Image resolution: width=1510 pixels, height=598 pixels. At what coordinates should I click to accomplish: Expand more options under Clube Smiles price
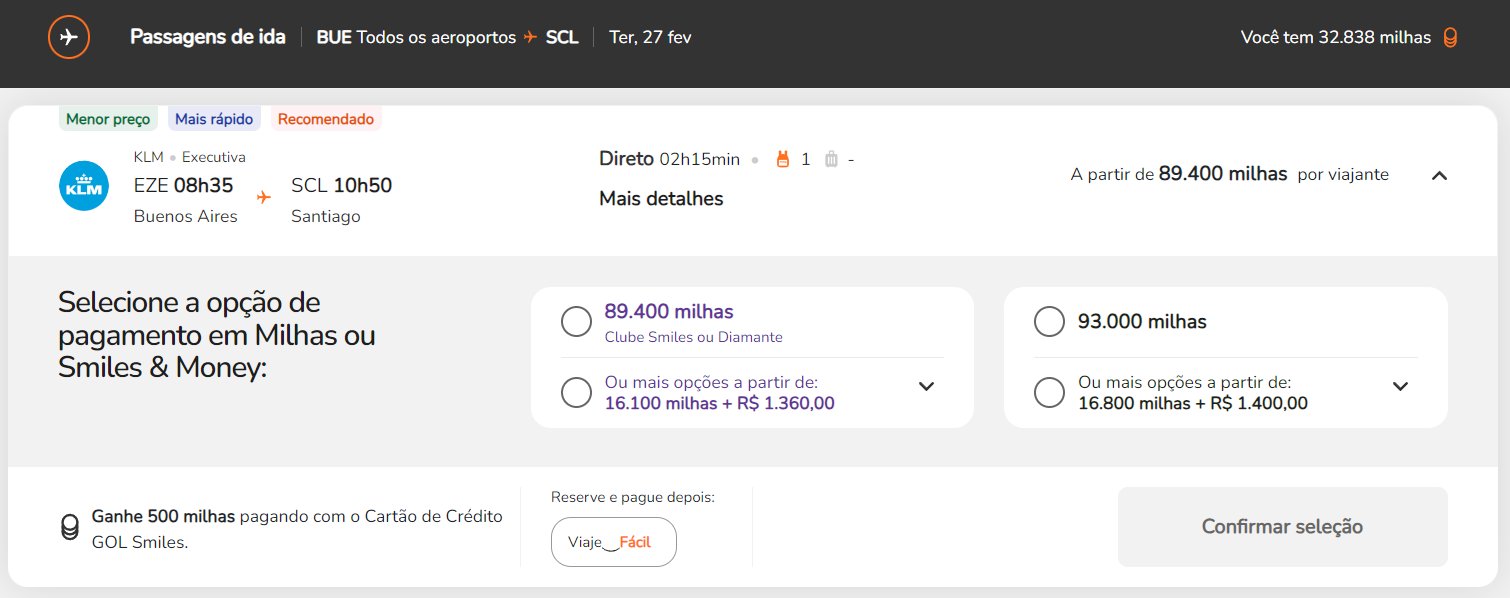(926, 386)
